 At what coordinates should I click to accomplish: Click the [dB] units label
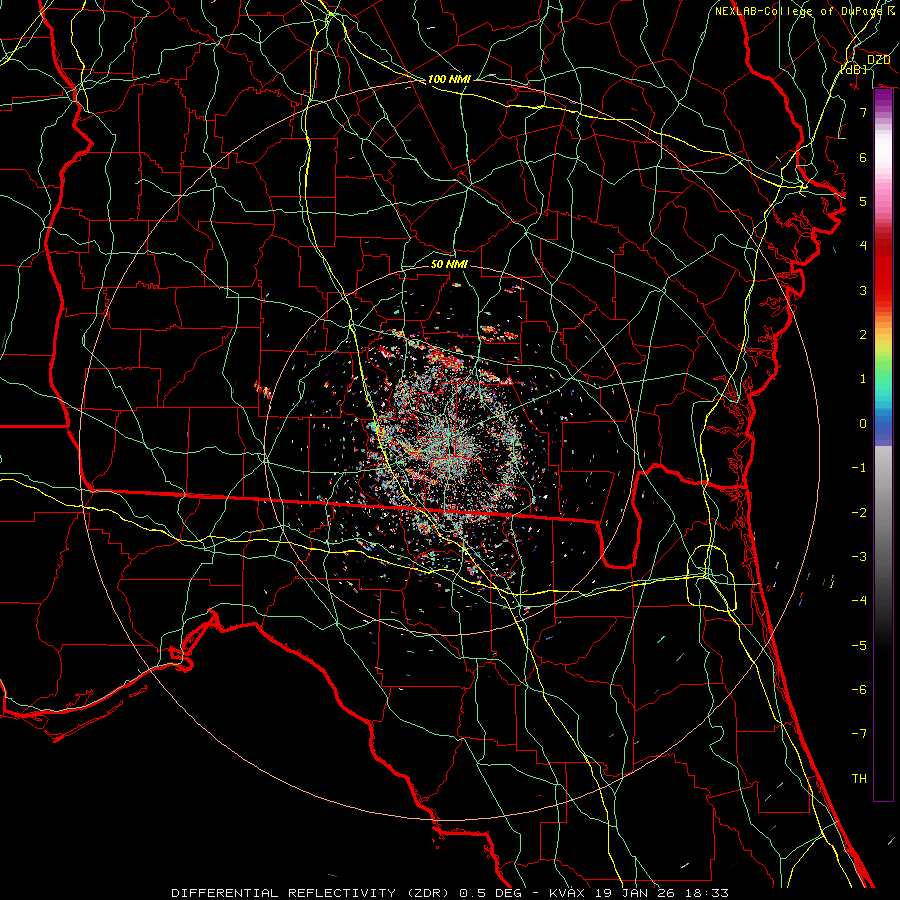(x=854, y=69)
